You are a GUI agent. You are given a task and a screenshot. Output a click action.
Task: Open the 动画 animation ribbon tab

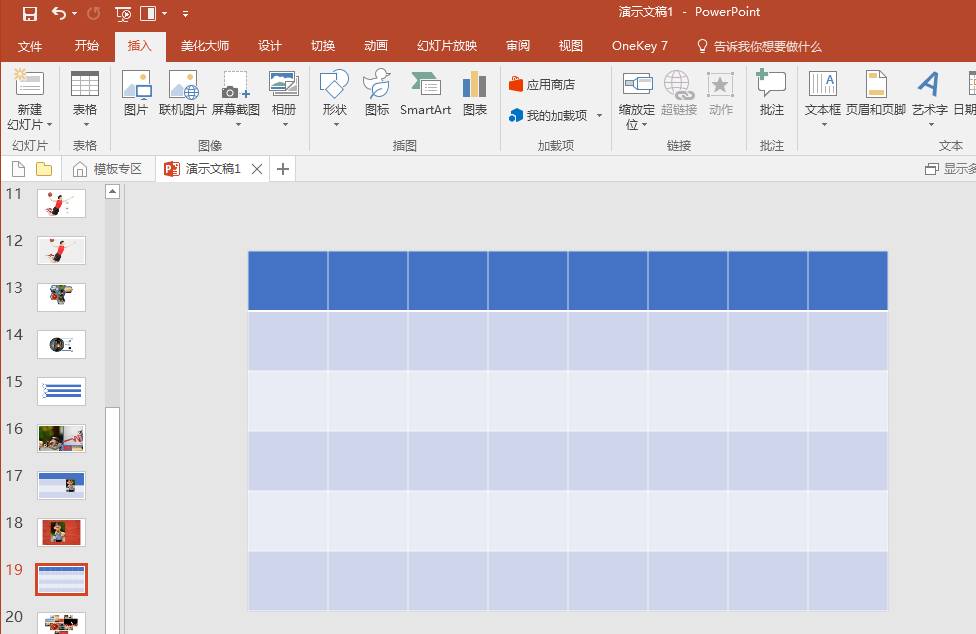[x=375, y=46]
